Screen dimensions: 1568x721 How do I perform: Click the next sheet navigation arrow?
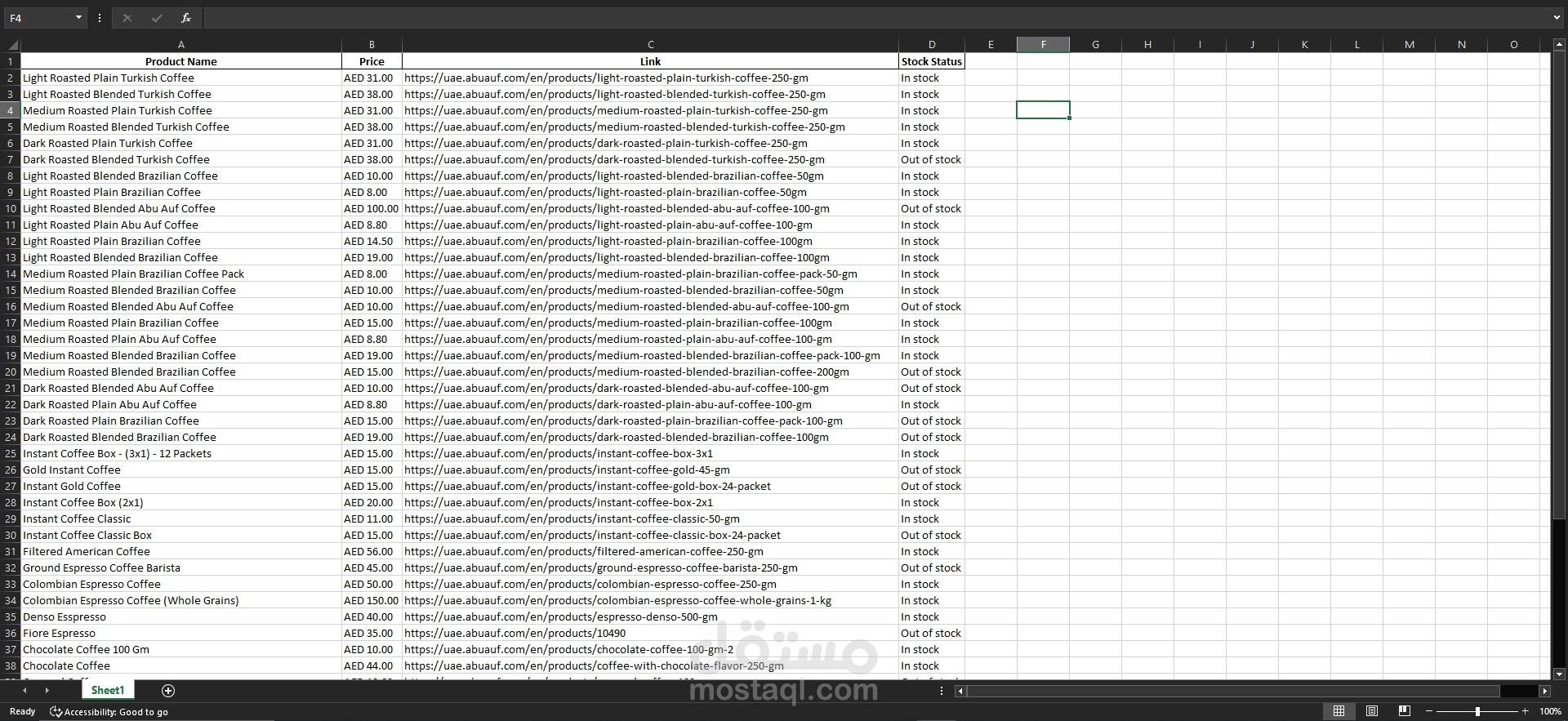(x=47, y=691)
